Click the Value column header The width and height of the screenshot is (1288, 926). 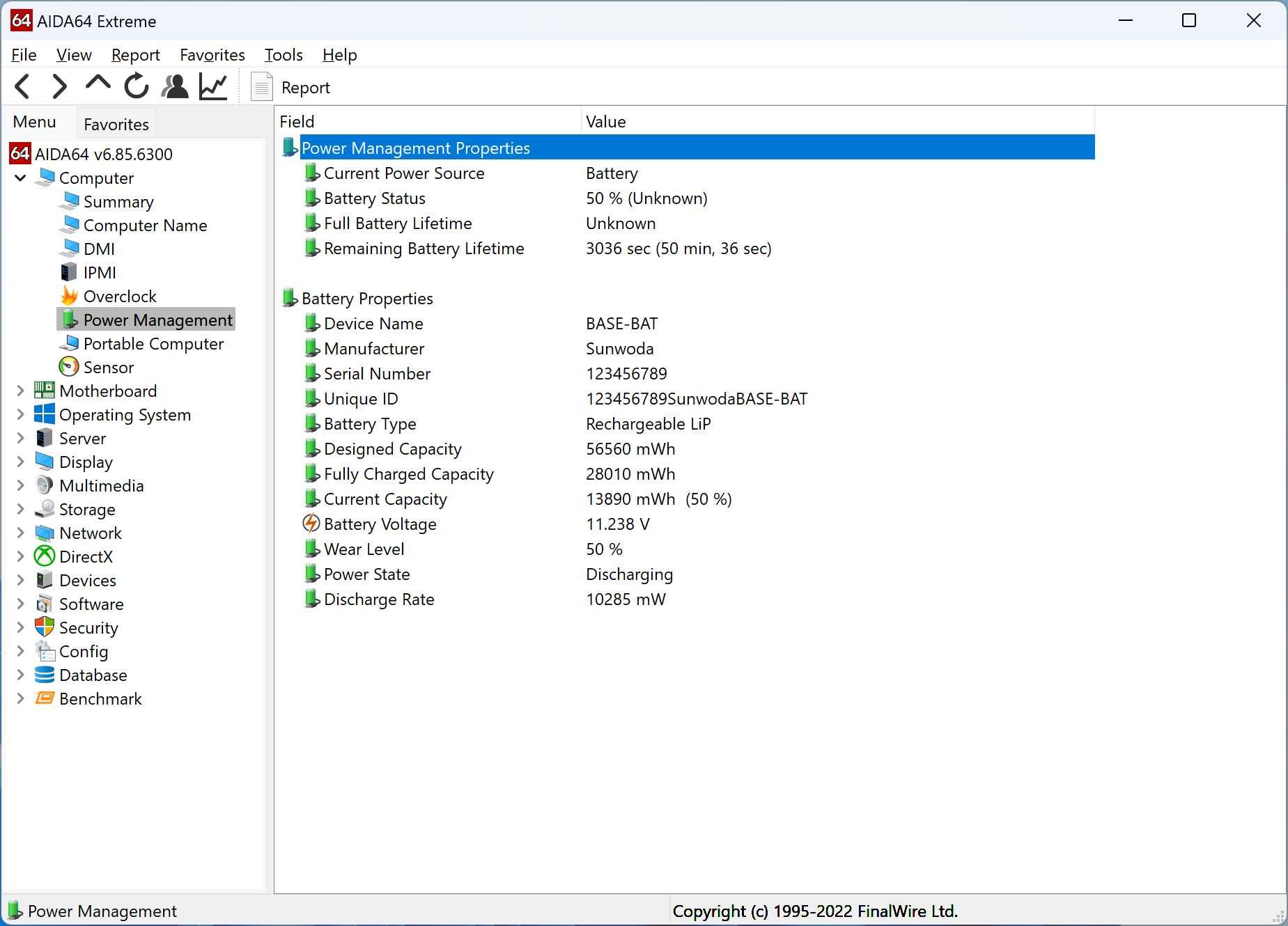coord(838,122)
